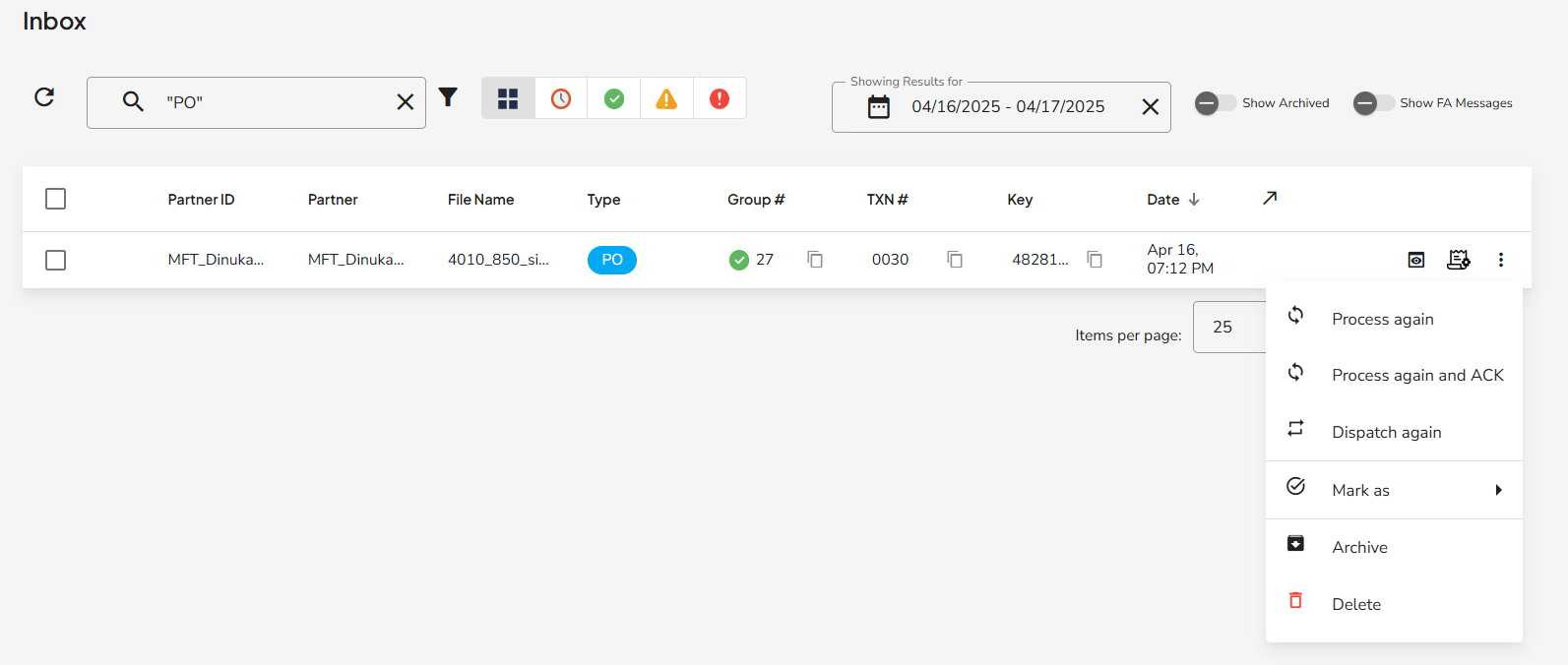The height and width of the screenshot is (665, 1568).
Task: Open the message preview eye icon
Action: coord(1416,260)
